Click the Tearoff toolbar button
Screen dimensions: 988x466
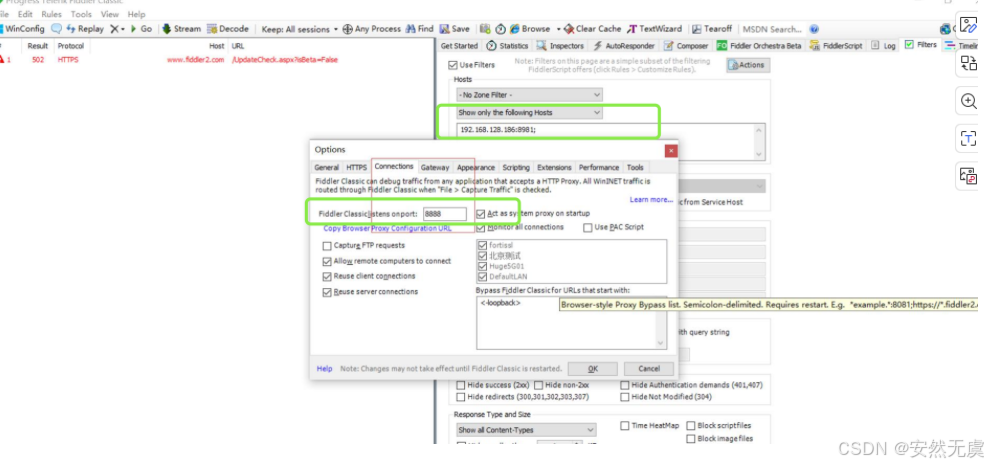[712, 29]
